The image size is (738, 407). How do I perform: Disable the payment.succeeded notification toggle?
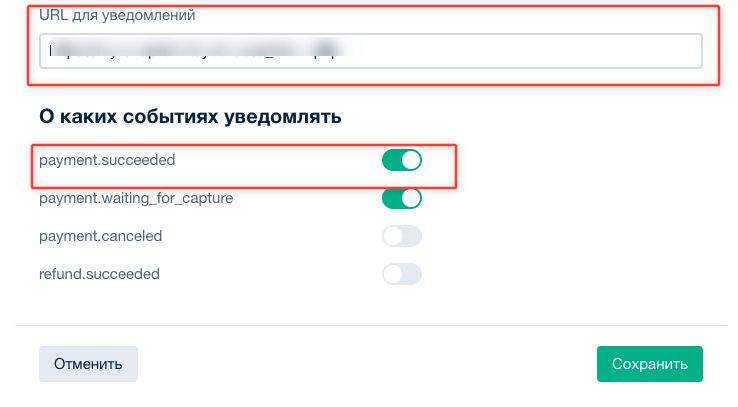point(402,161)
